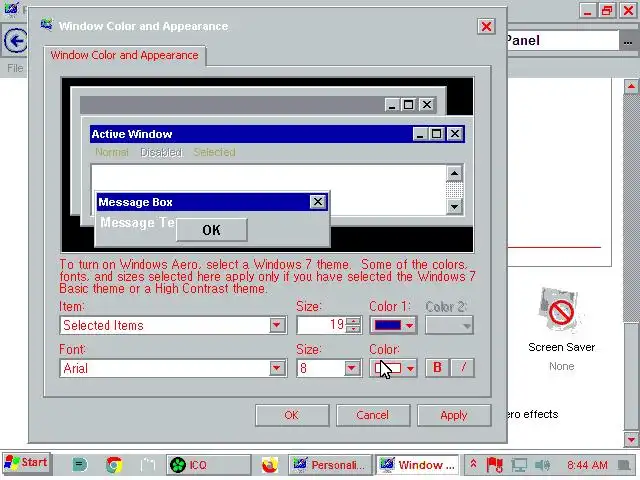Open the Start menu
The image size is (640, 480).
pos(27,463)
